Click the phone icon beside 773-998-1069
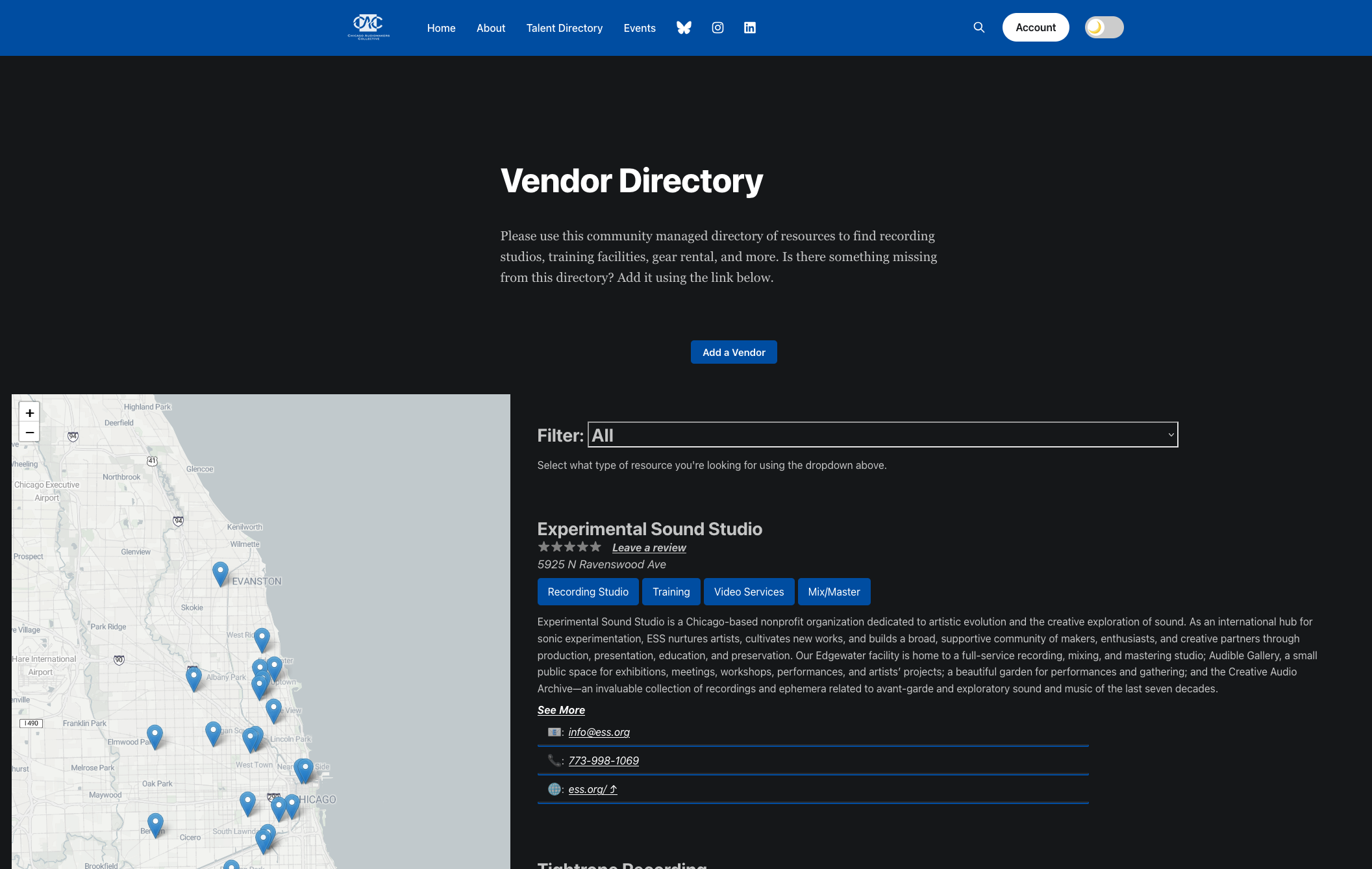Image resolution: width=1372 pixels, height=869 pixels. tap(554, 761)
